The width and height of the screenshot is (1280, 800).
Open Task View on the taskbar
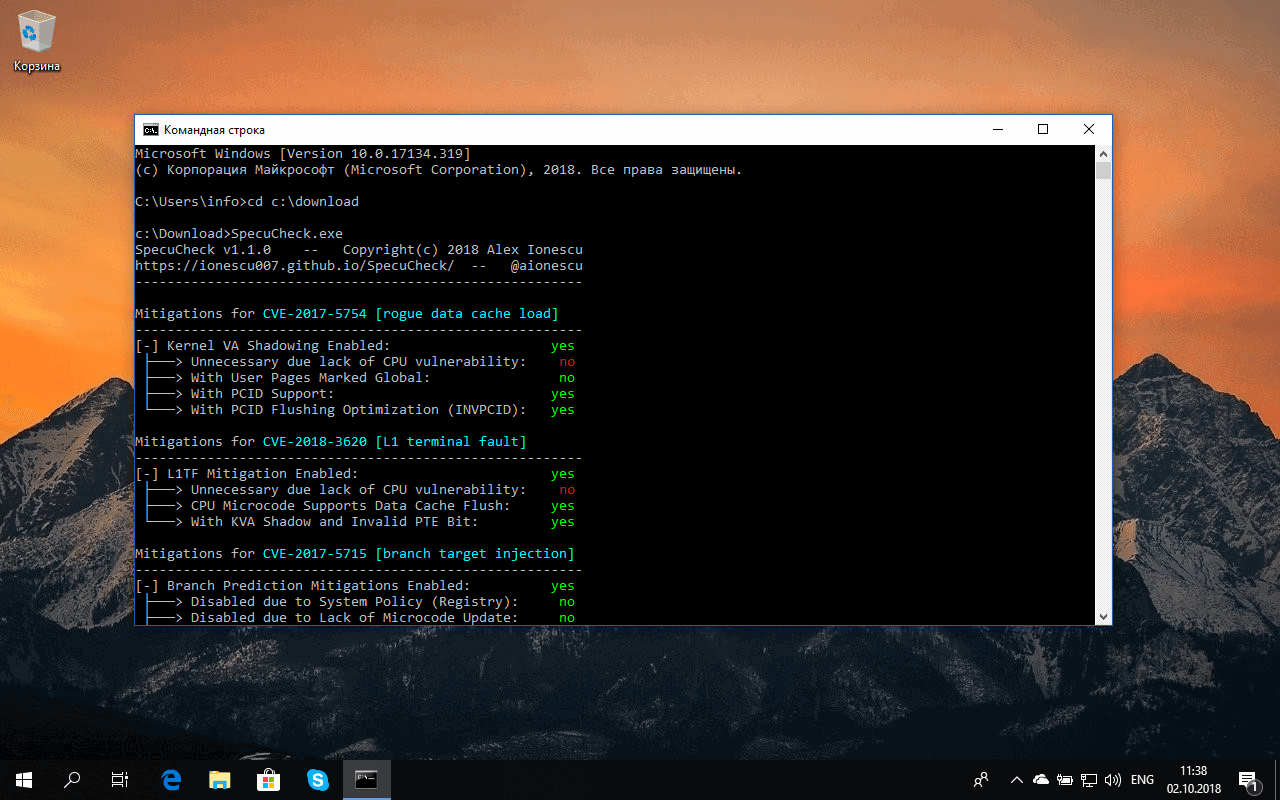click(120, 780)
